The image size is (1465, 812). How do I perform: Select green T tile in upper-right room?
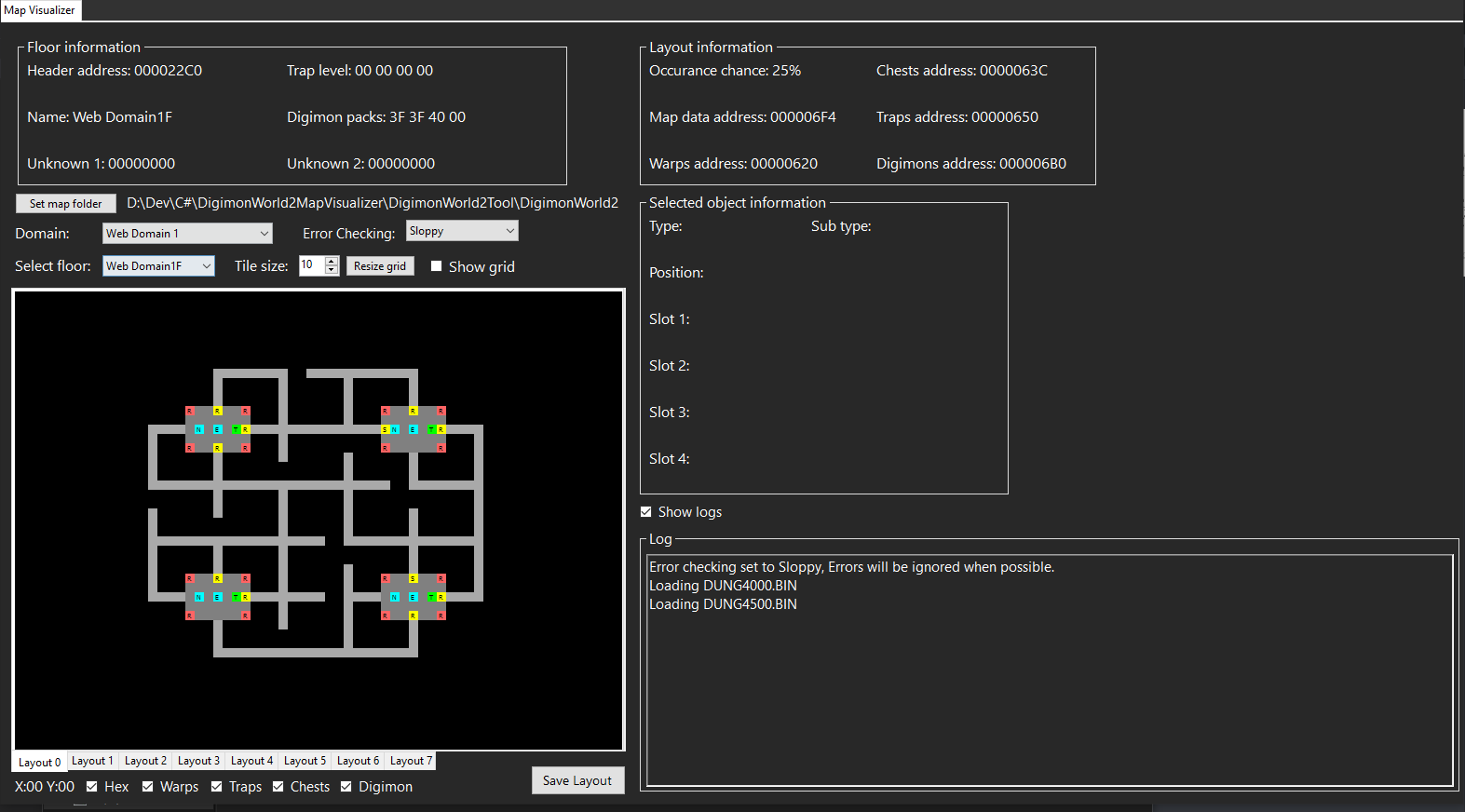coord(432,429)
